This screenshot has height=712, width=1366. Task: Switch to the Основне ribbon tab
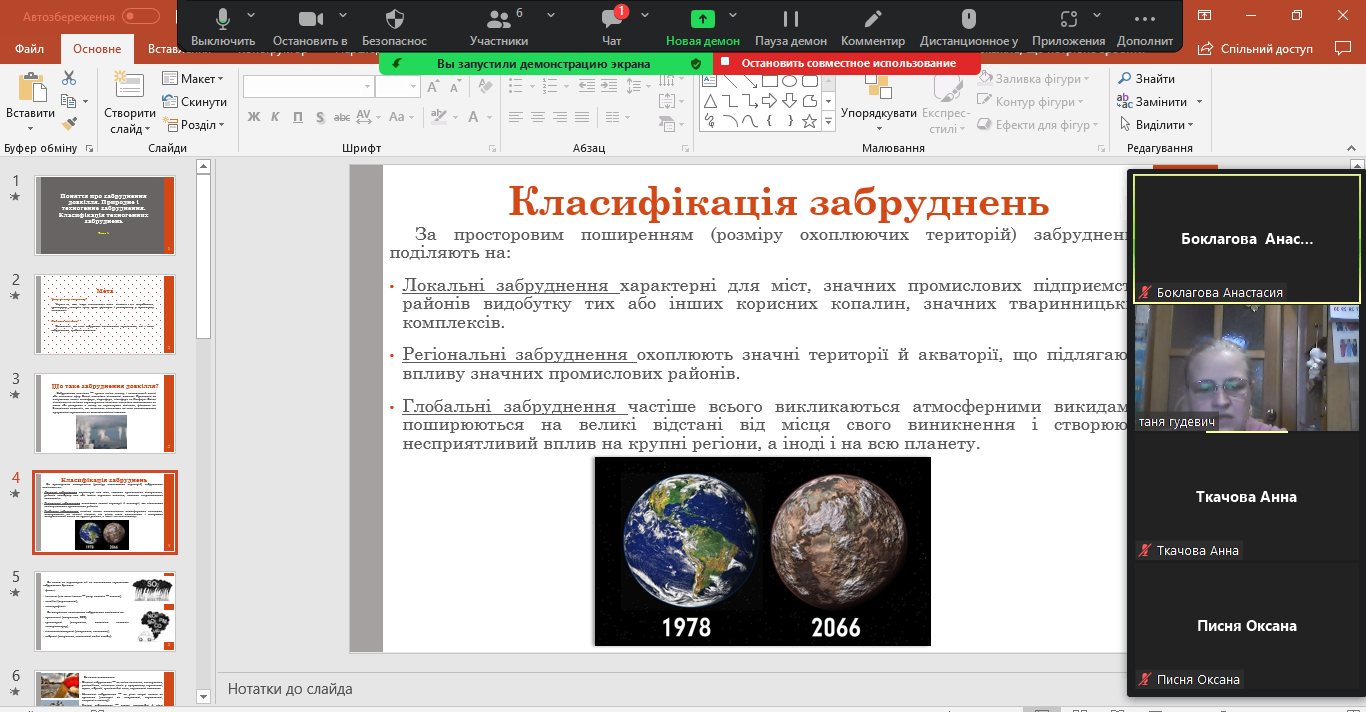97,49
